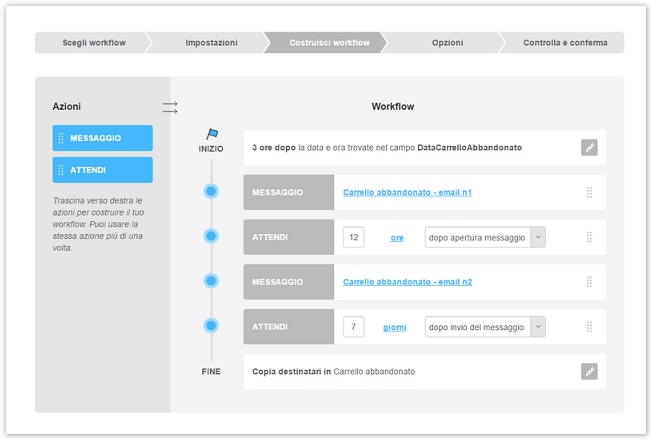Click the arrows icon beside Azioni panel
Viewport: 652px width, 440px height.
point(170,106)
